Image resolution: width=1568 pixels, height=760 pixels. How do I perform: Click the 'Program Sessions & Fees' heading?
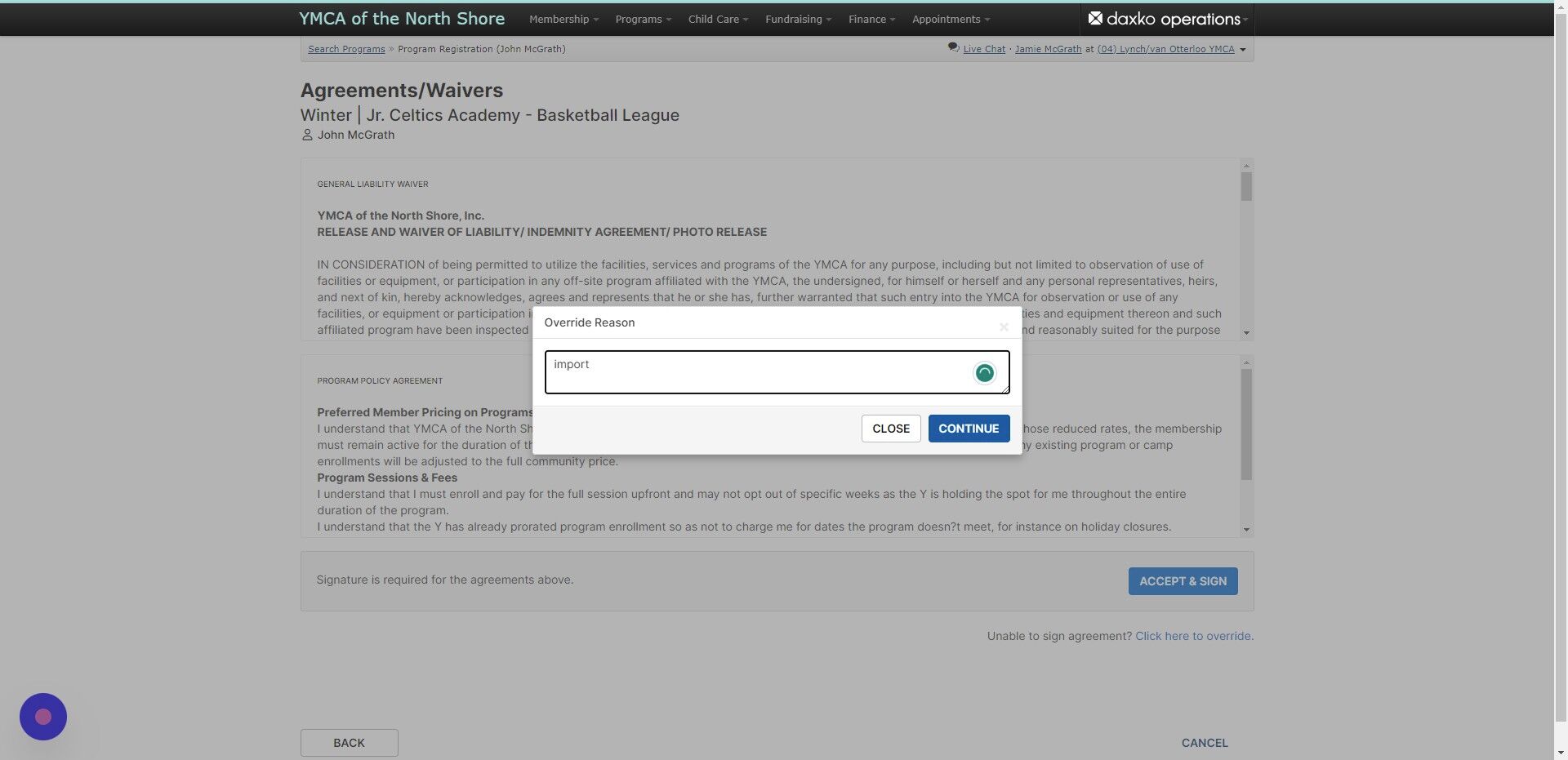pos(387,478)
